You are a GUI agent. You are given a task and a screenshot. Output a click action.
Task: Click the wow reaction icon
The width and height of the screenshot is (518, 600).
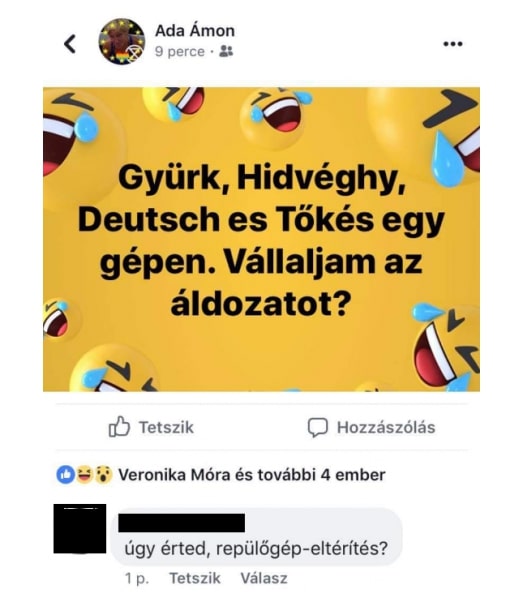point(103,475)
